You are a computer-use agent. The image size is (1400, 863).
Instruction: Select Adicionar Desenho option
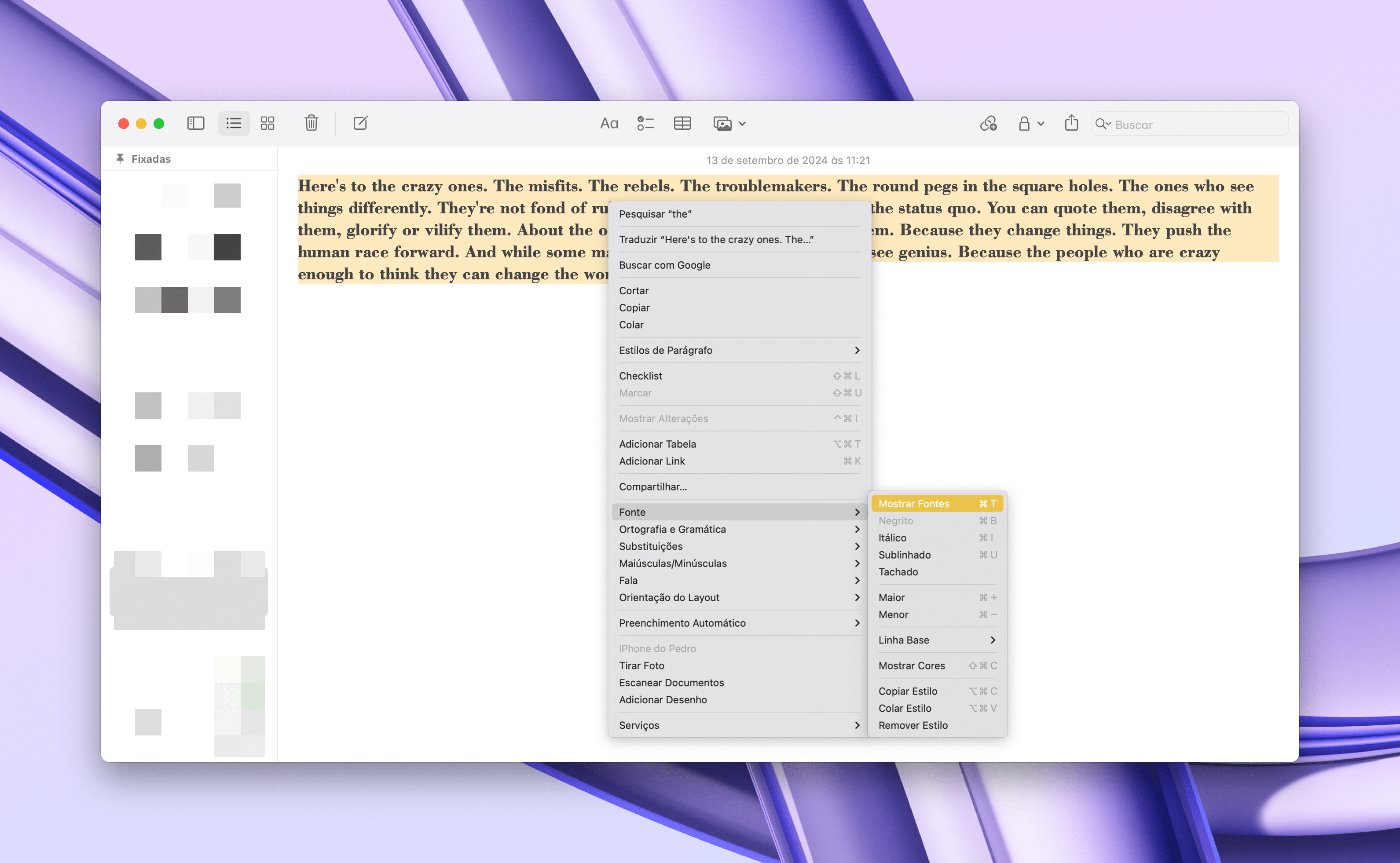tap(740, 700)
